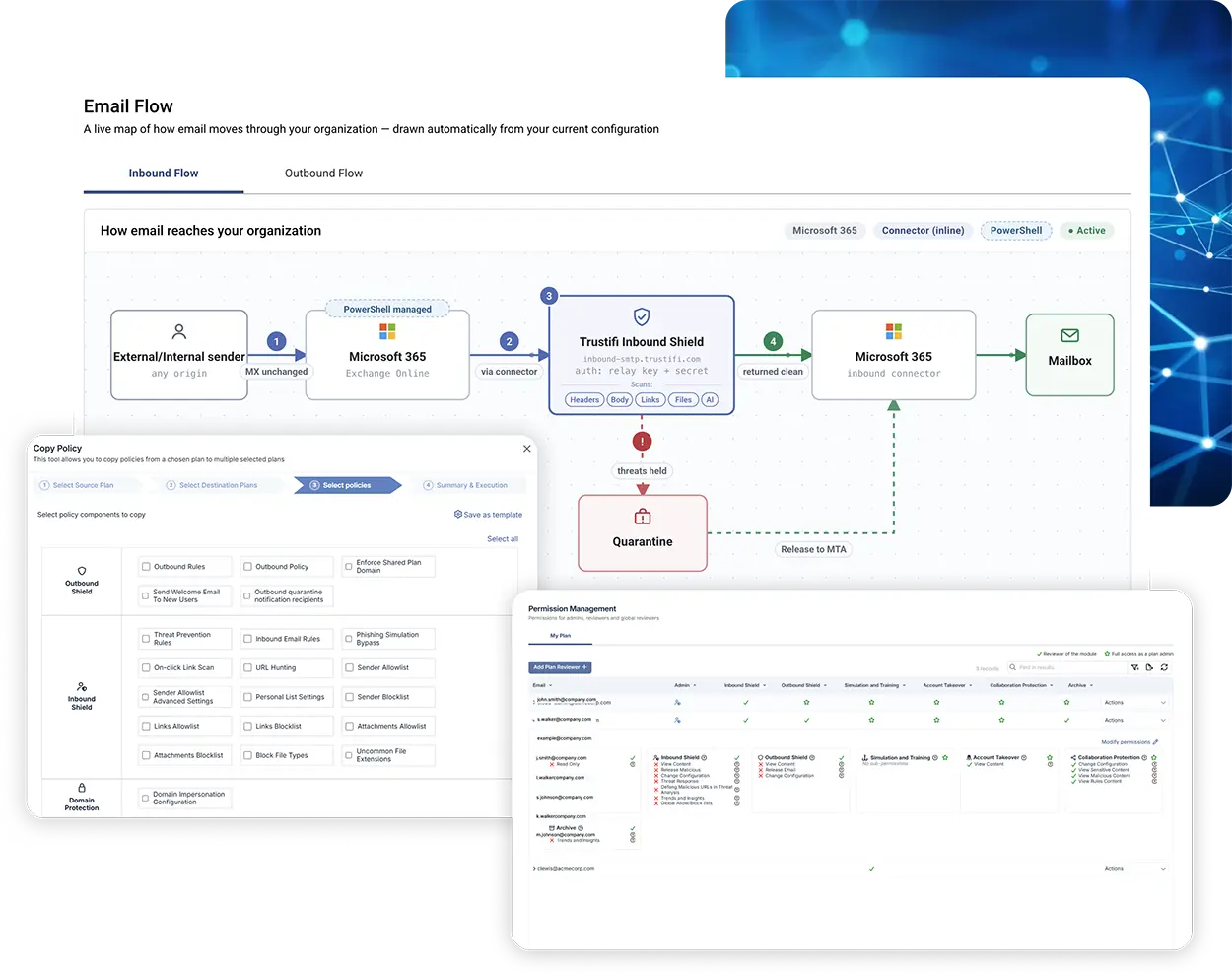Check the Threat Prevention Rules checkbox
Viewport: 1232px width, 976px height.
146,639
